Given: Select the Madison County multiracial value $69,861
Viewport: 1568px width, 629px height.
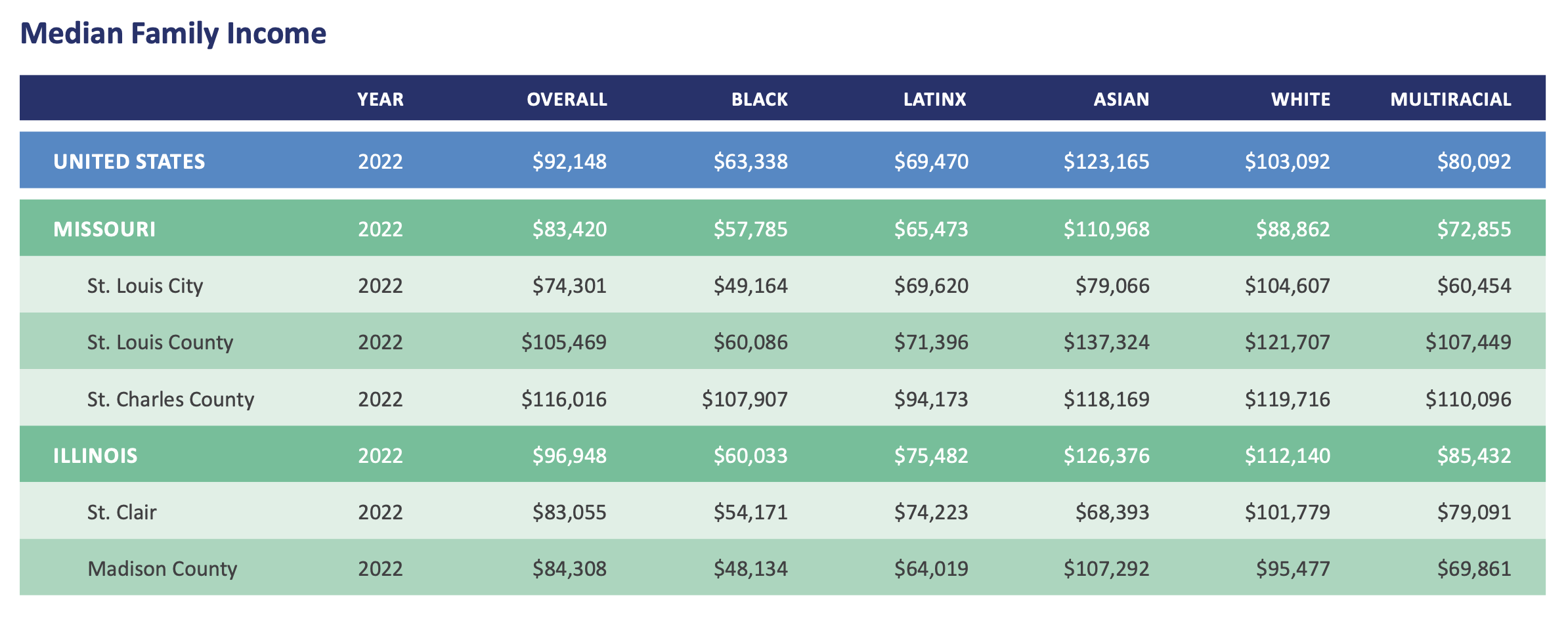Looking at the screenshot, I should click(x=1474, y=569).
